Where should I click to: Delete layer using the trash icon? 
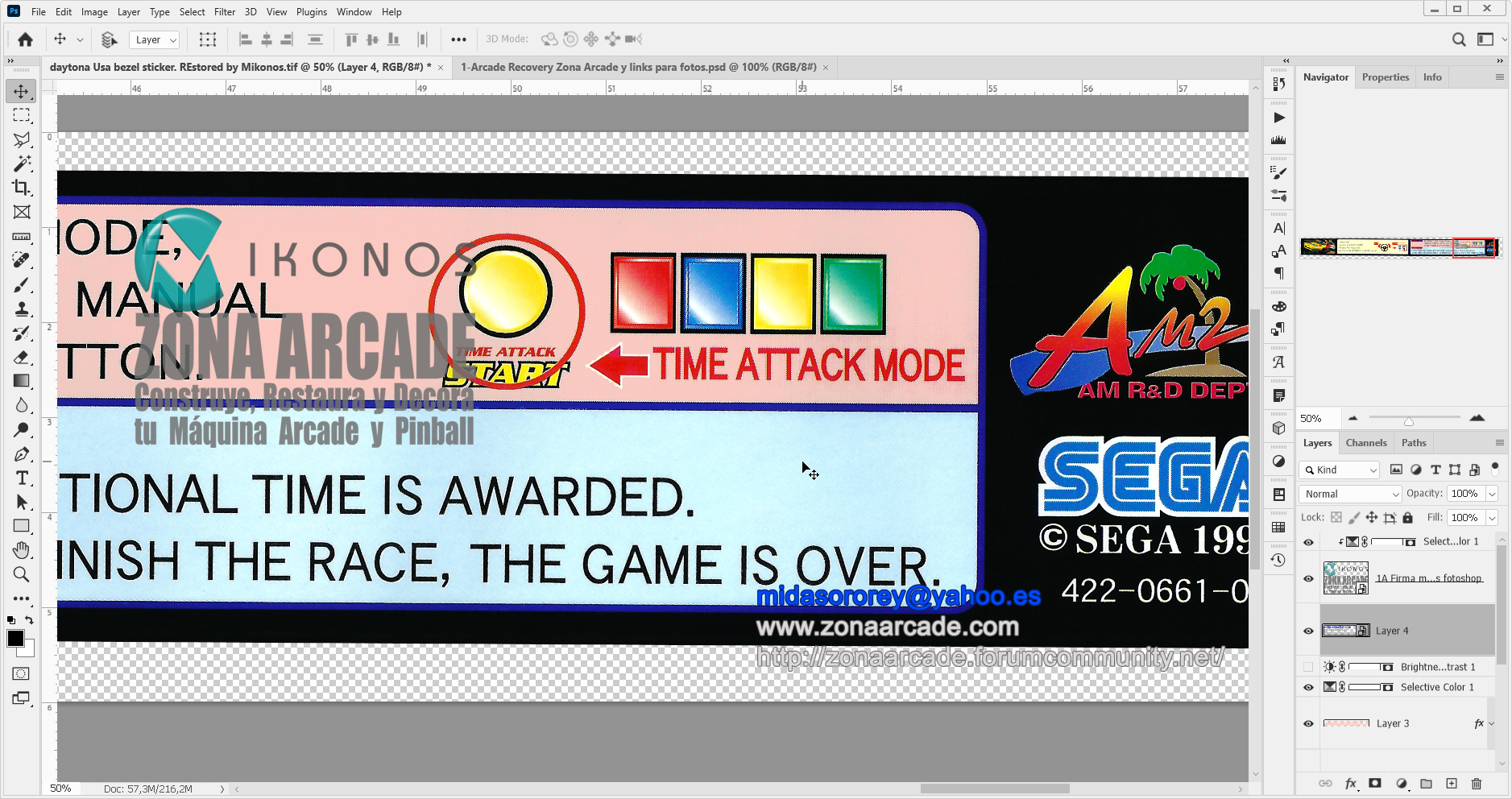[1476, 784]
